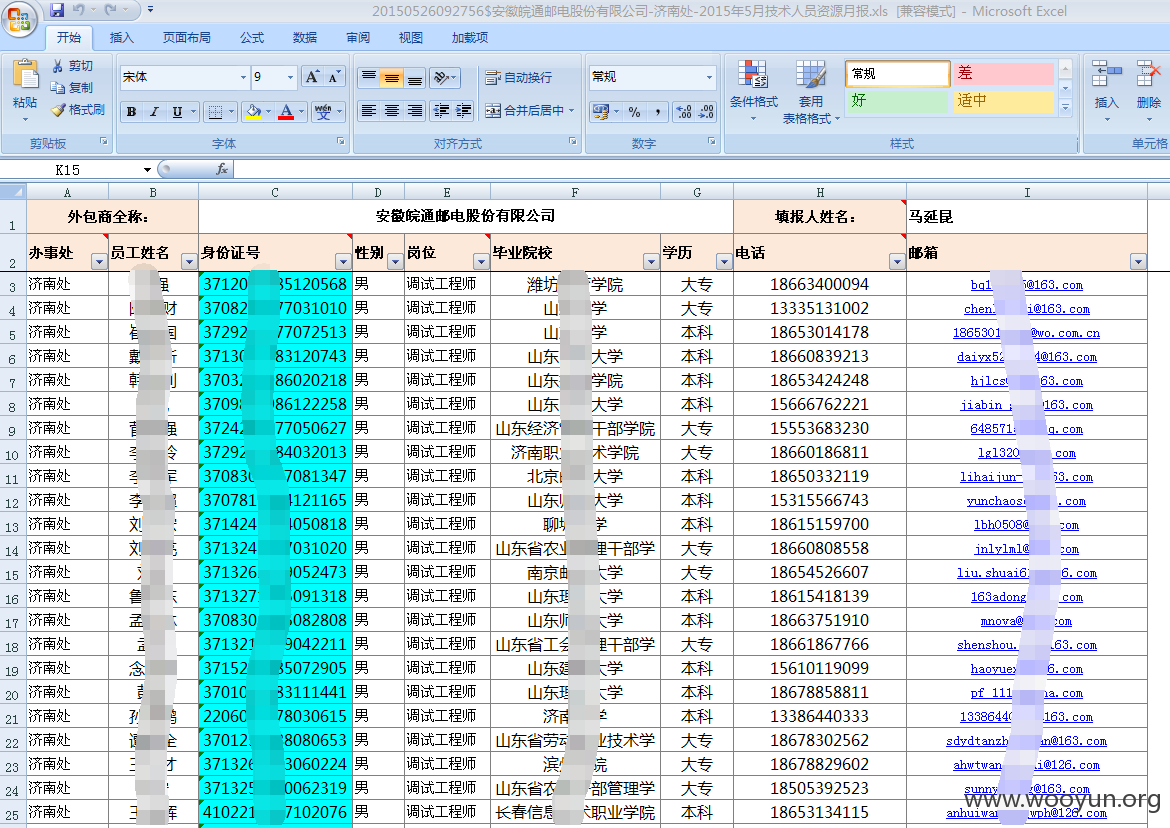Viewport: 1170px width, 828px height.
Task: Copy selection with 复制
Action: [72, 88]
